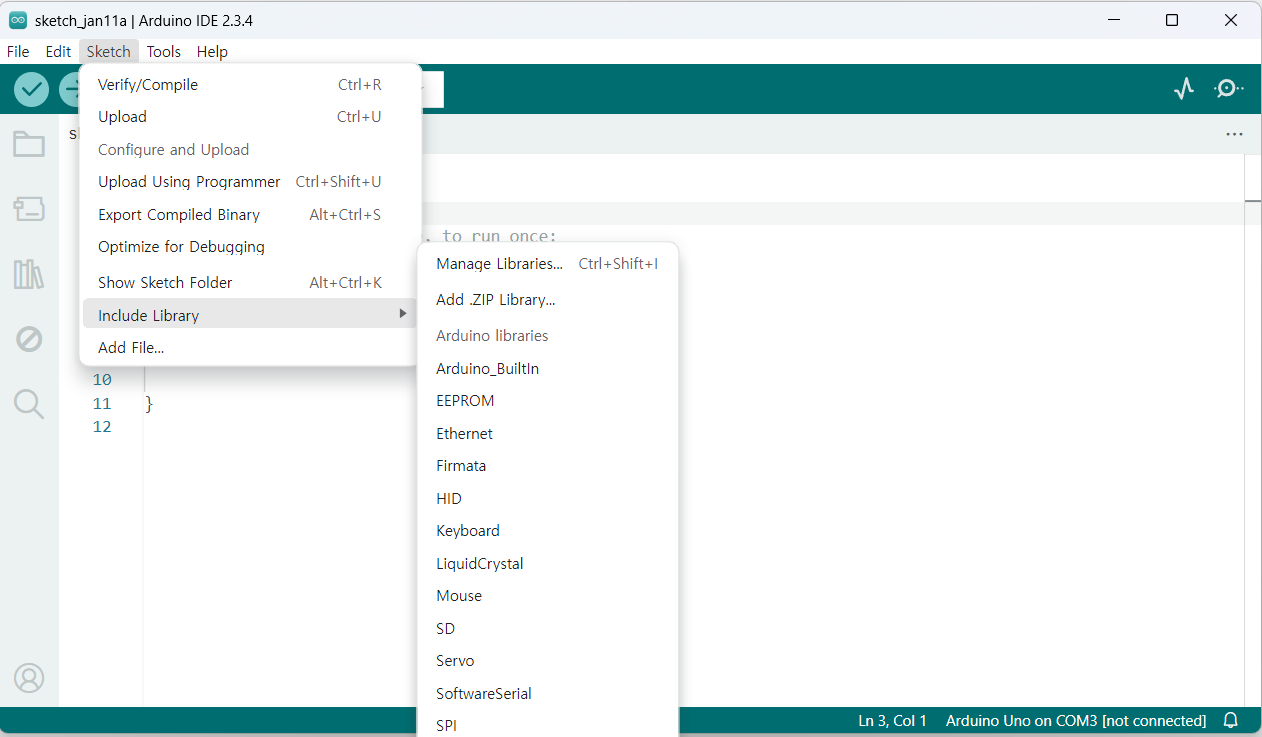
Task: Click the closing brace on line 11
Action: coord(150,404)
